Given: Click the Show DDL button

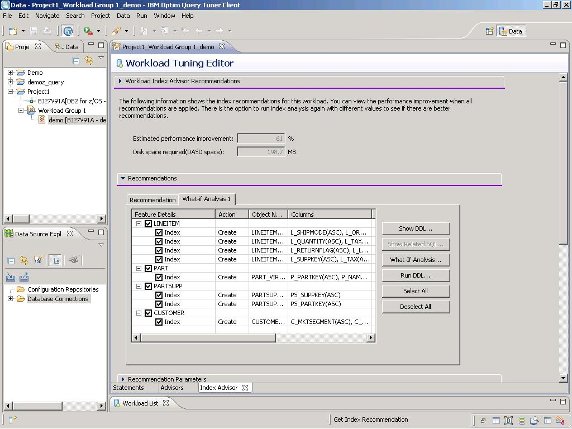Looking at the screenshot, I should coord(416,229).
